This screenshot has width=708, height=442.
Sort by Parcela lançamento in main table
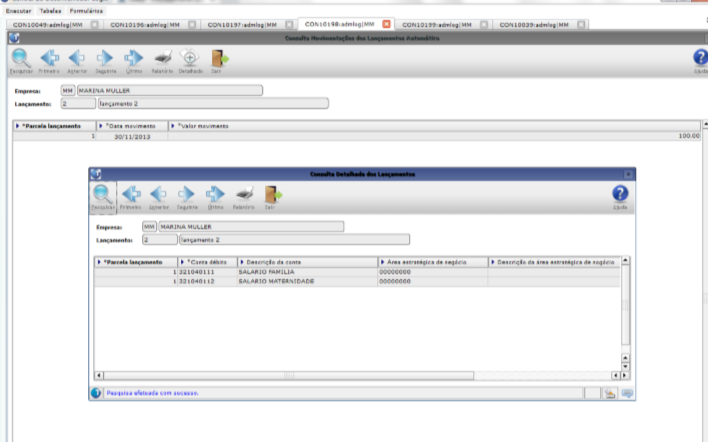pos(54,126)
